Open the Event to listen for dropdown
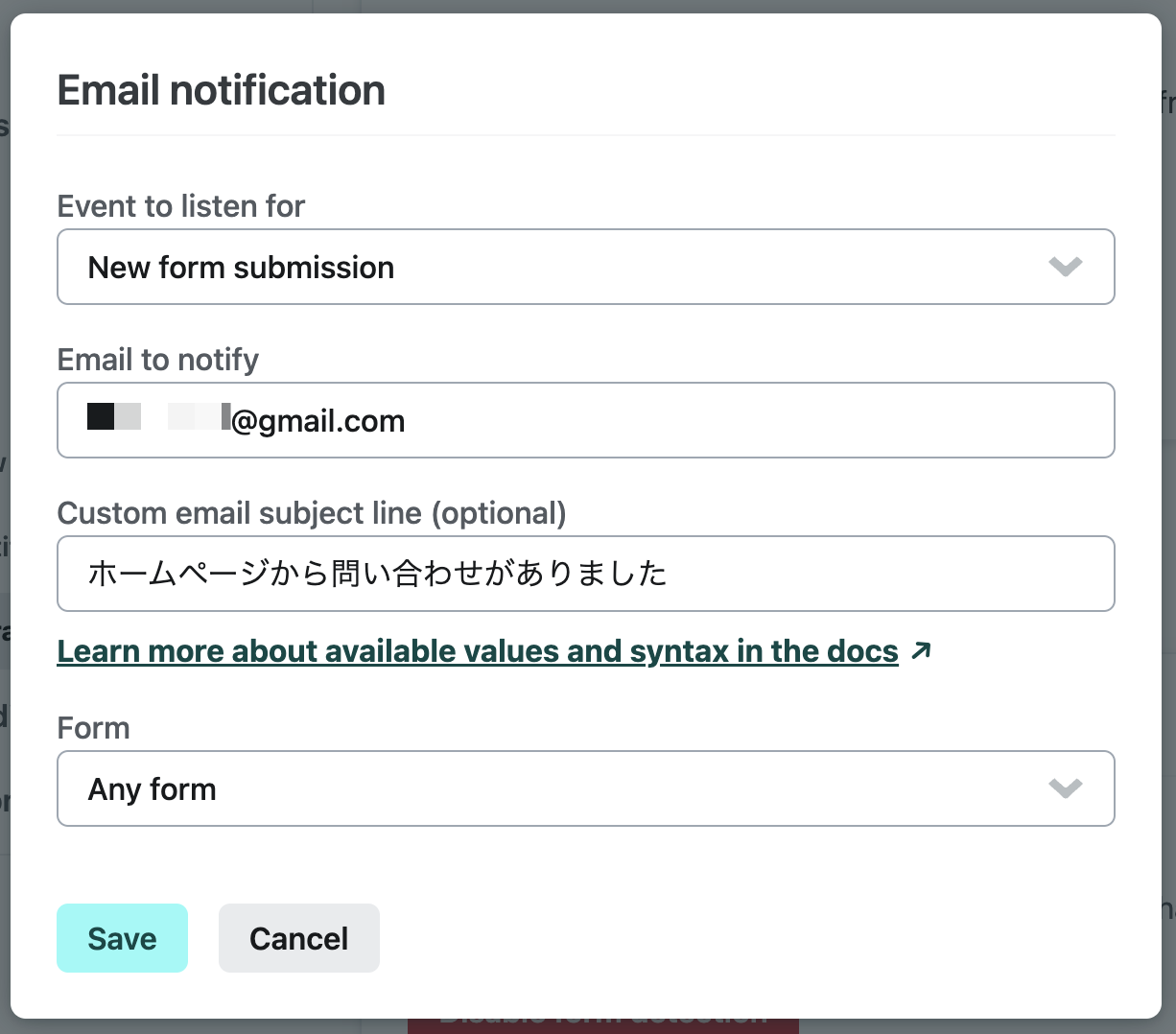The image size is (1176, 1034). click(586, 267)
